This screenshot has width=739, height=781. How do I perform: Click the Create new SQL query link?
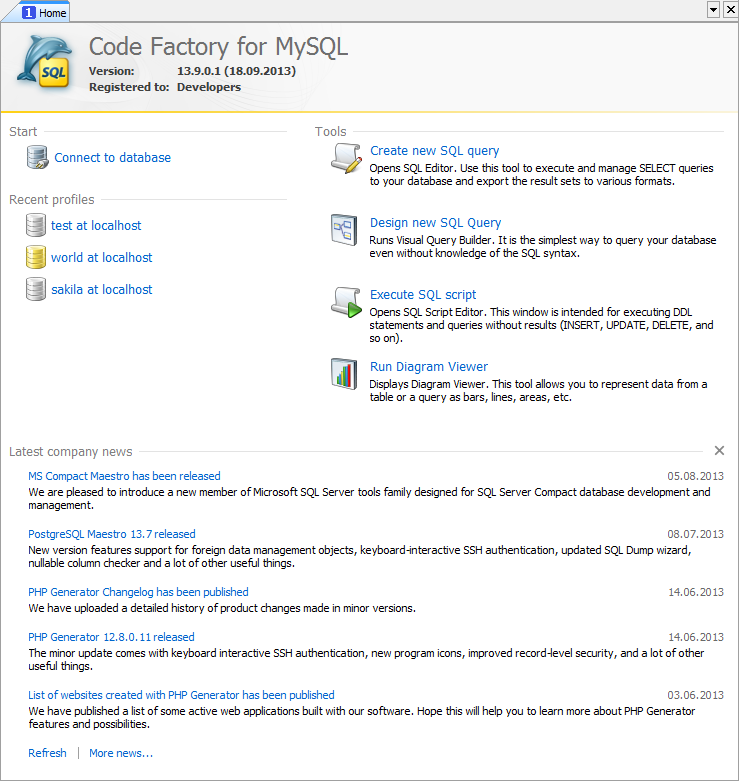434,151
